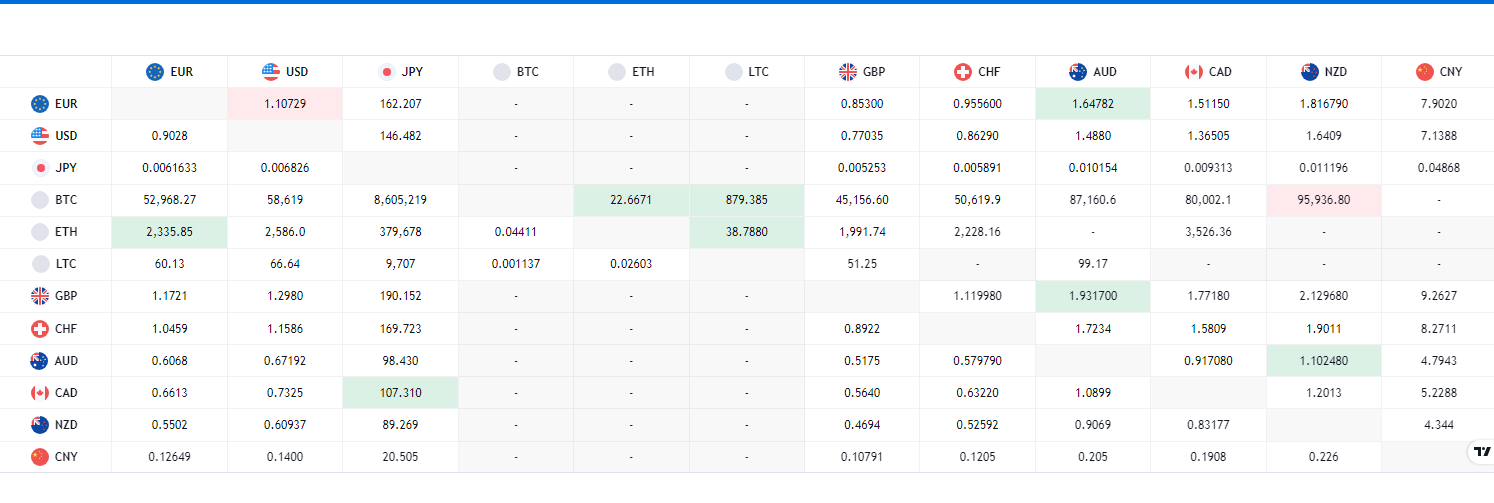Click the JPY flag icon in the row header
Viewport: 1494px width, 503px height.
tap(40, 168)
